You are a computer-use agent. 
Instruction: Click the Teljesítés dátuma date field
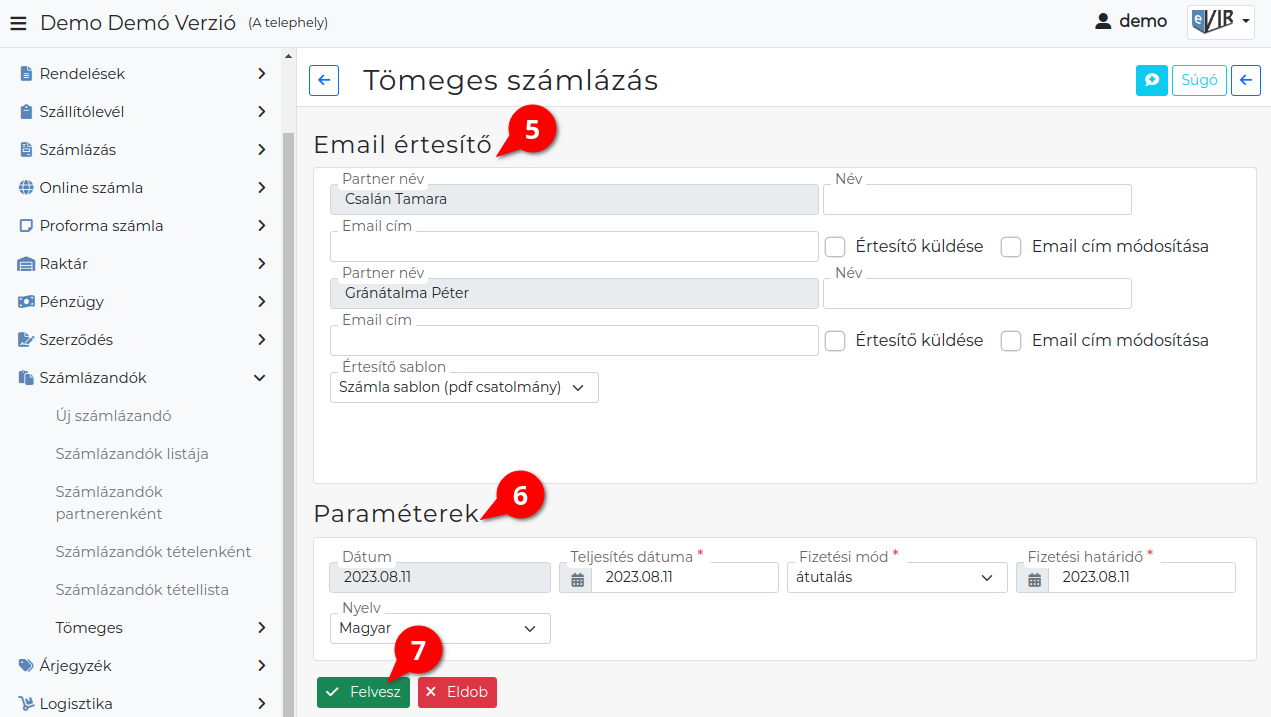click(684, 578)
